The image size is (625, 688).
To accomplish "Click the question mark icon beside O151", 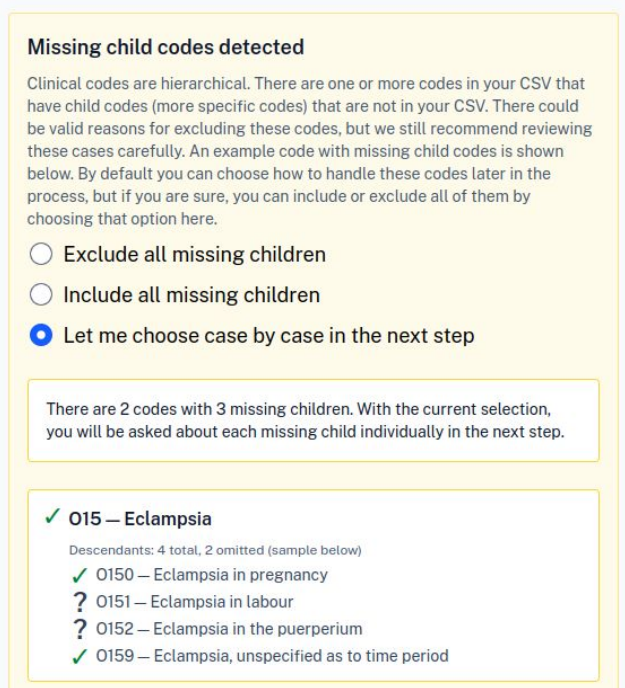I will (x=80, y=602).
